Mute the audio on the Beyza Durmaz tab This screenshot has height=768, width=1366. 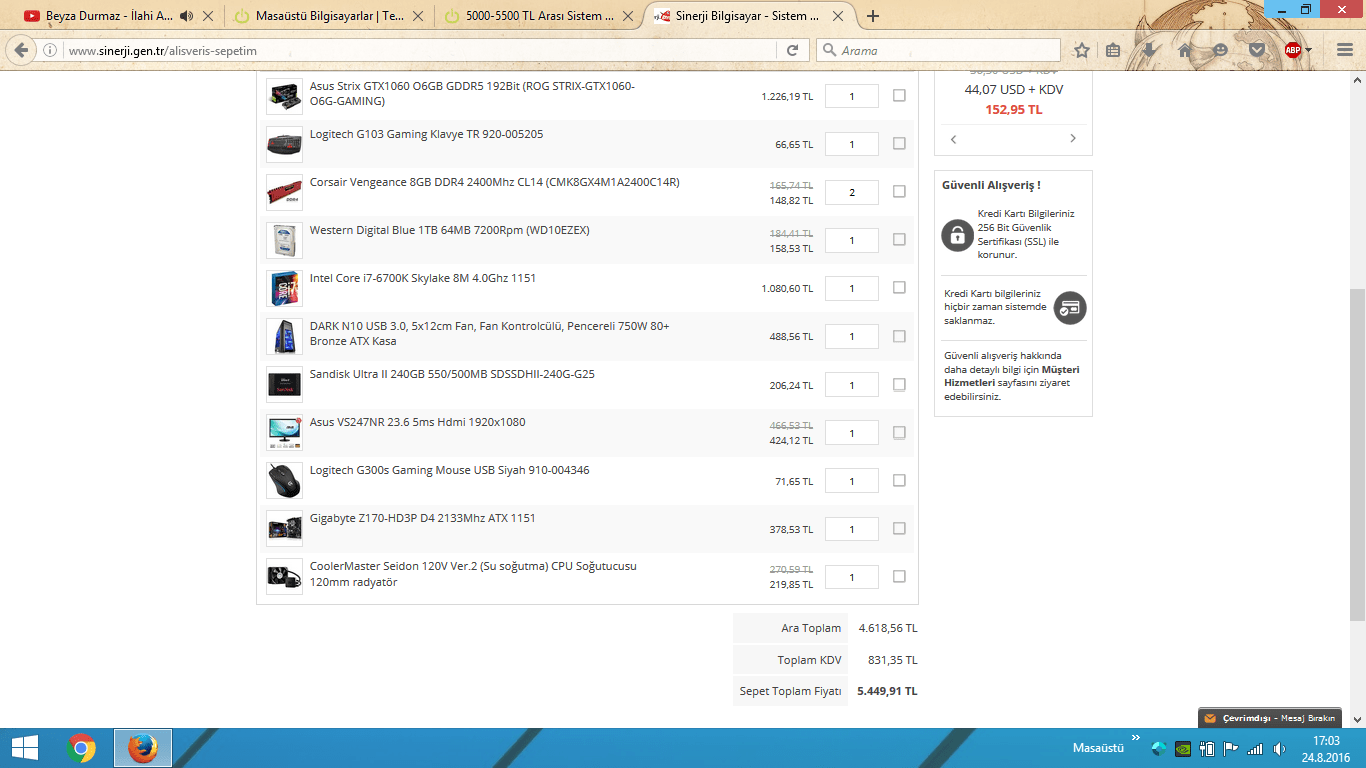coord(186,16)
